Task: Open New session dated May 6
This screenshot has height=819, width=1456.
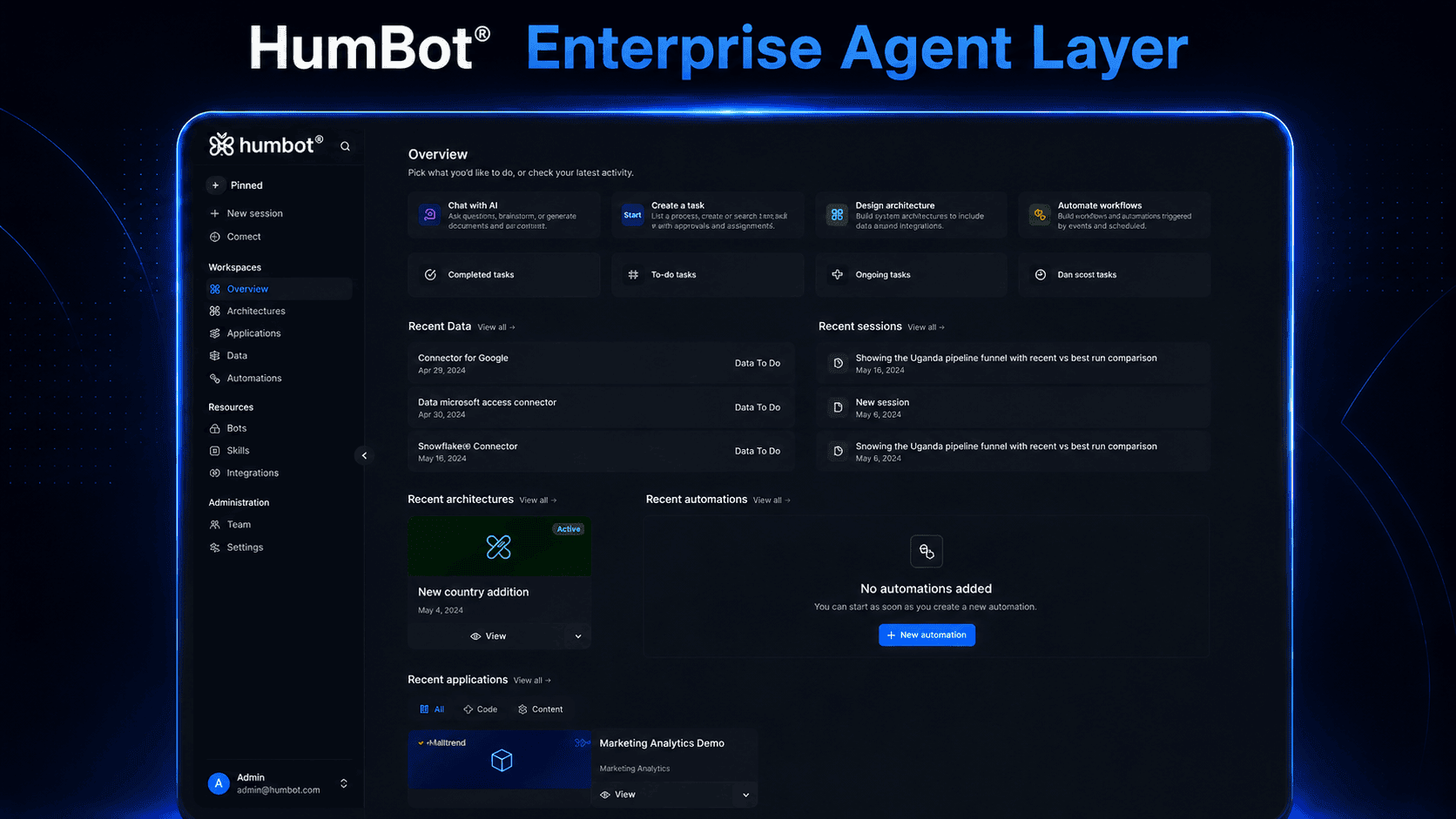Action: click(1013, 408)
